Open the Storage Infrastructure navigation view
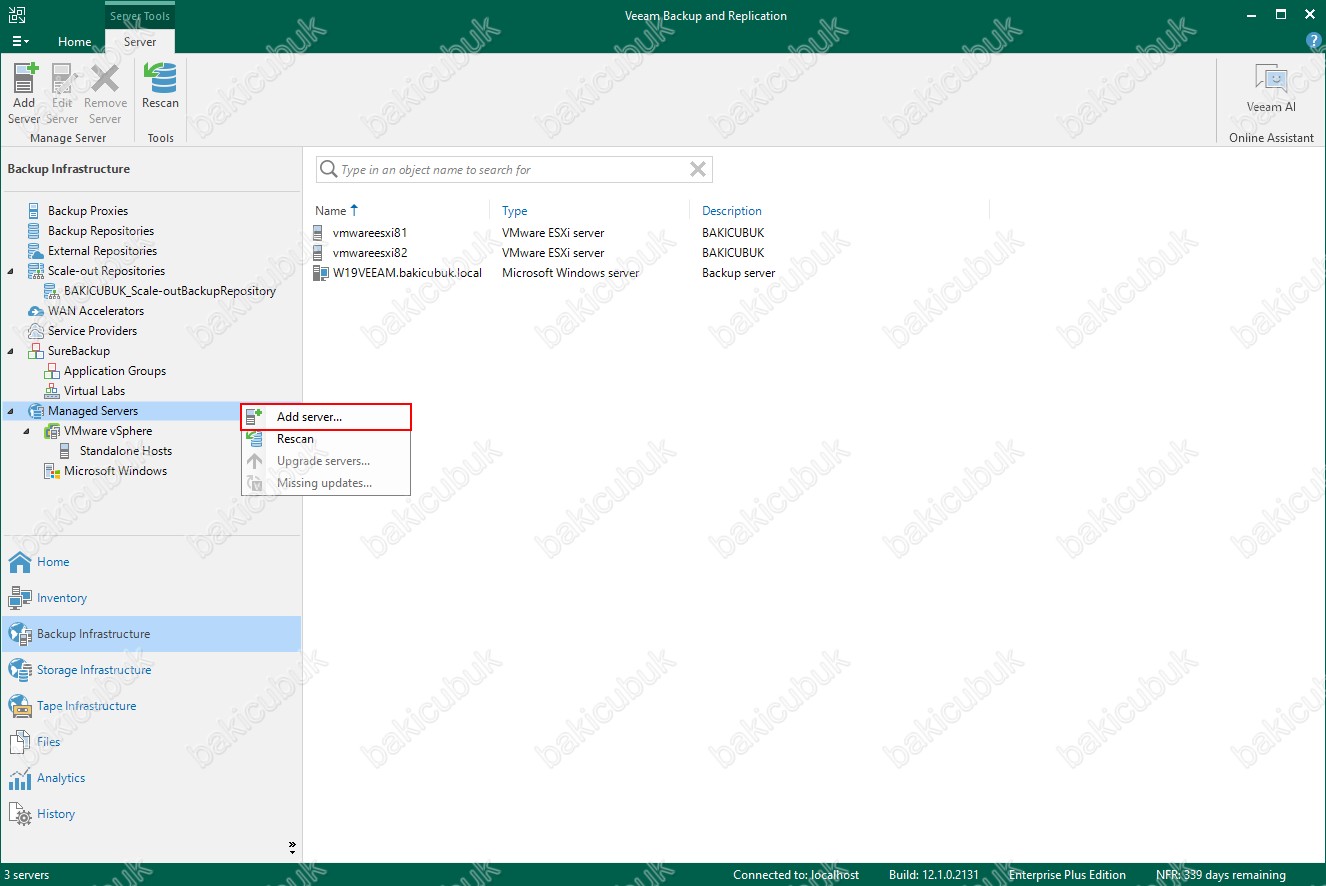The image size is (1326, 886). (x=151, y=670)
